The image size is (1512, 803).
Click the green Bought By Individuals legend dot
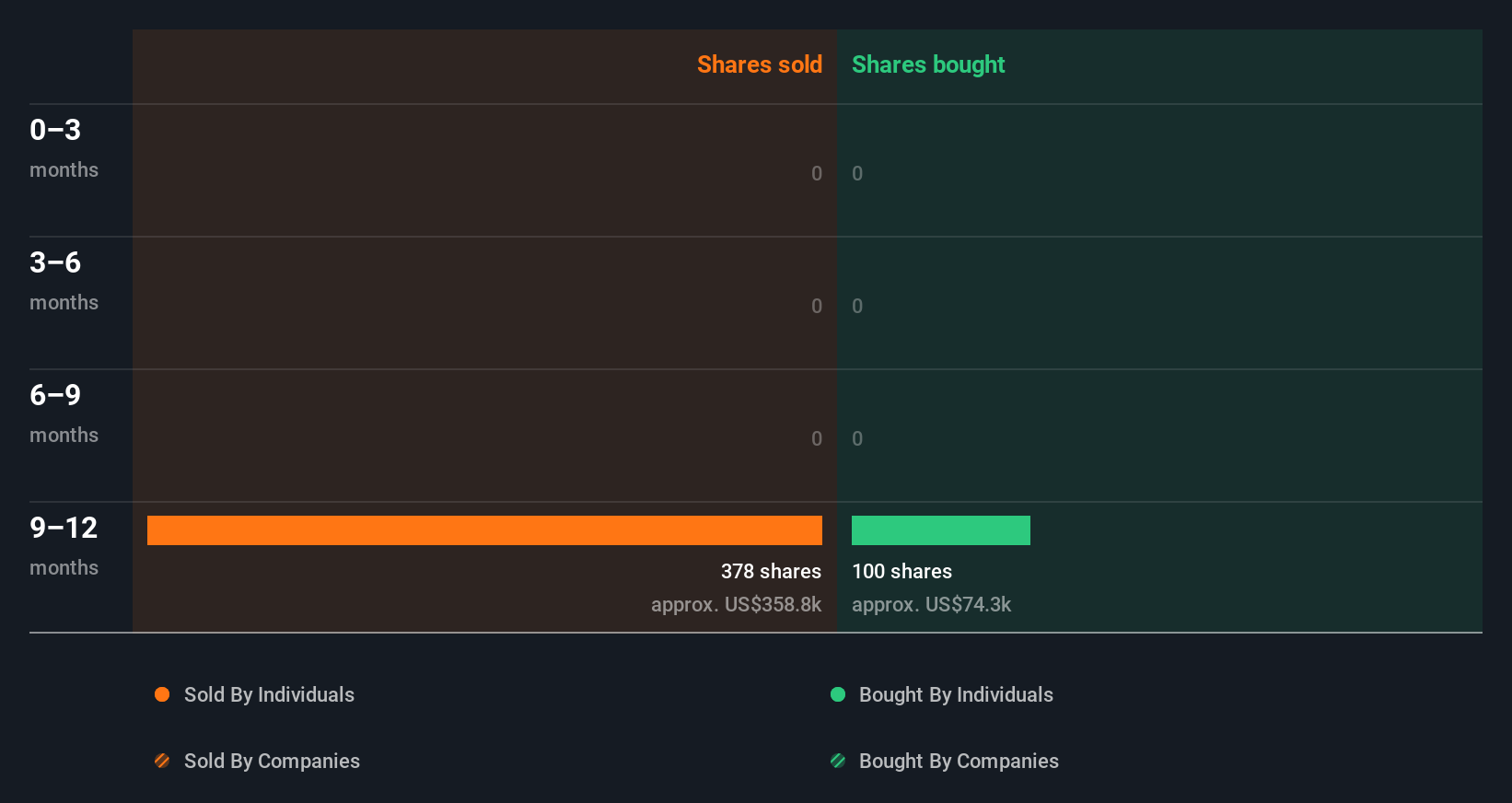pyautogui.click(x=838, y=694)
